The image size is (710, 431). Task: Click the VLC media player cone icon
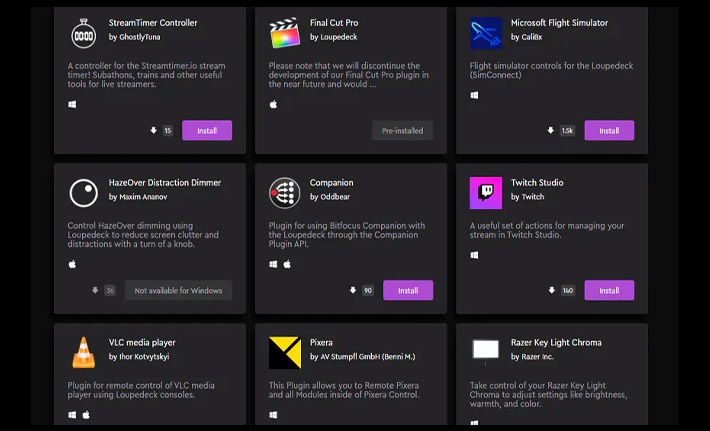pos(84,353)
